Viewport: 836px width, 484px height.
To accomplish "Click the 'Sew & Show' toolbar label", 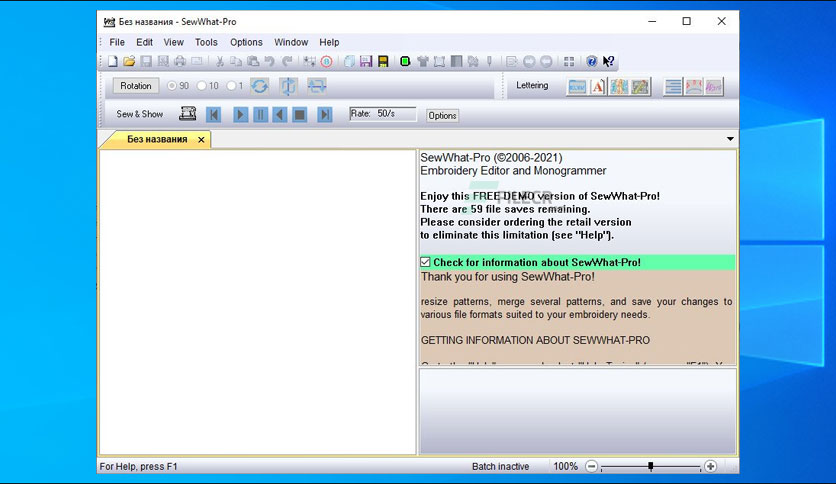I will 140,114.
